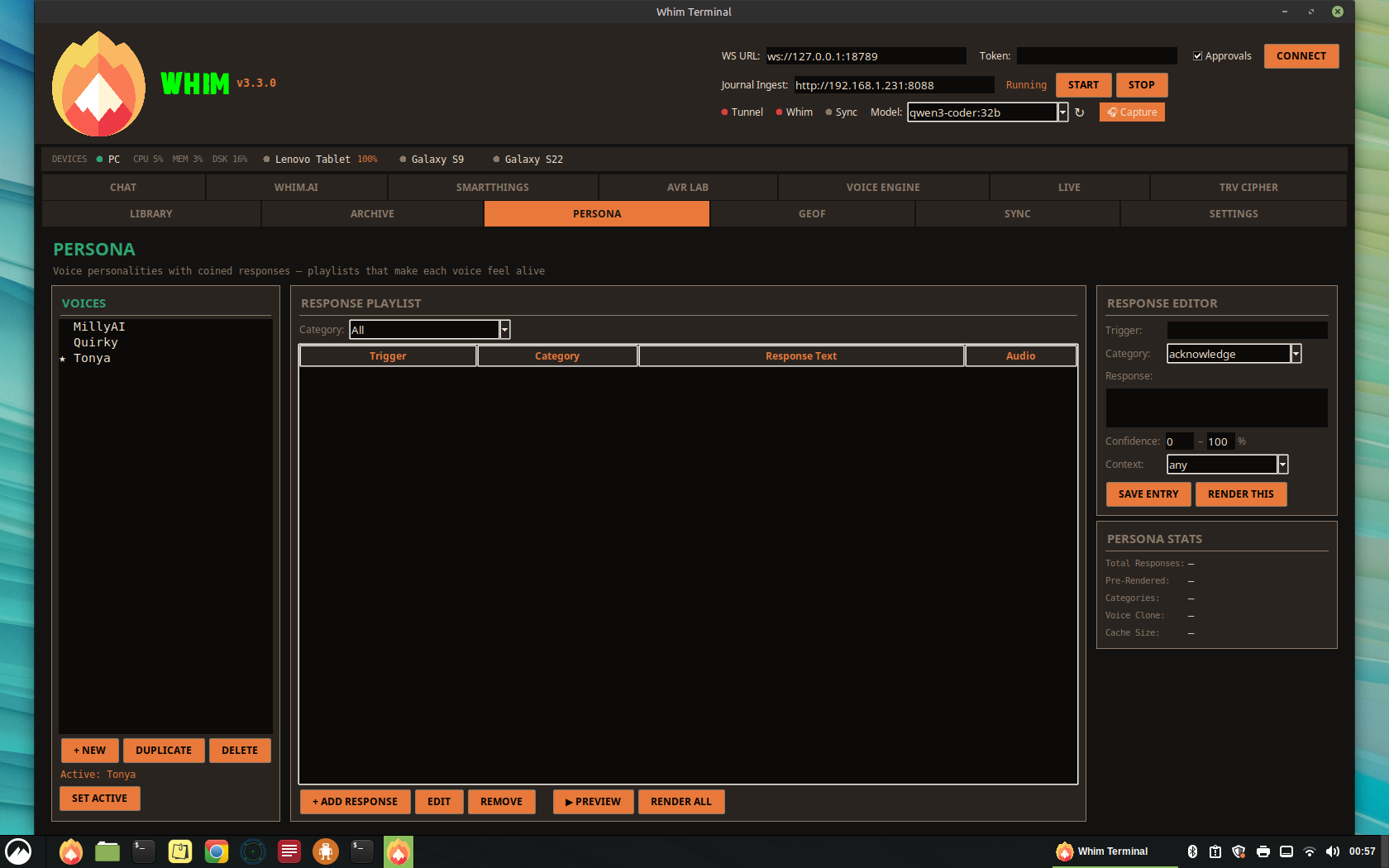Screen dimensions: 1389x868
Task: Expand the Context dropdown in editor
Action: pyautogui.click(x=1282, y=465)
